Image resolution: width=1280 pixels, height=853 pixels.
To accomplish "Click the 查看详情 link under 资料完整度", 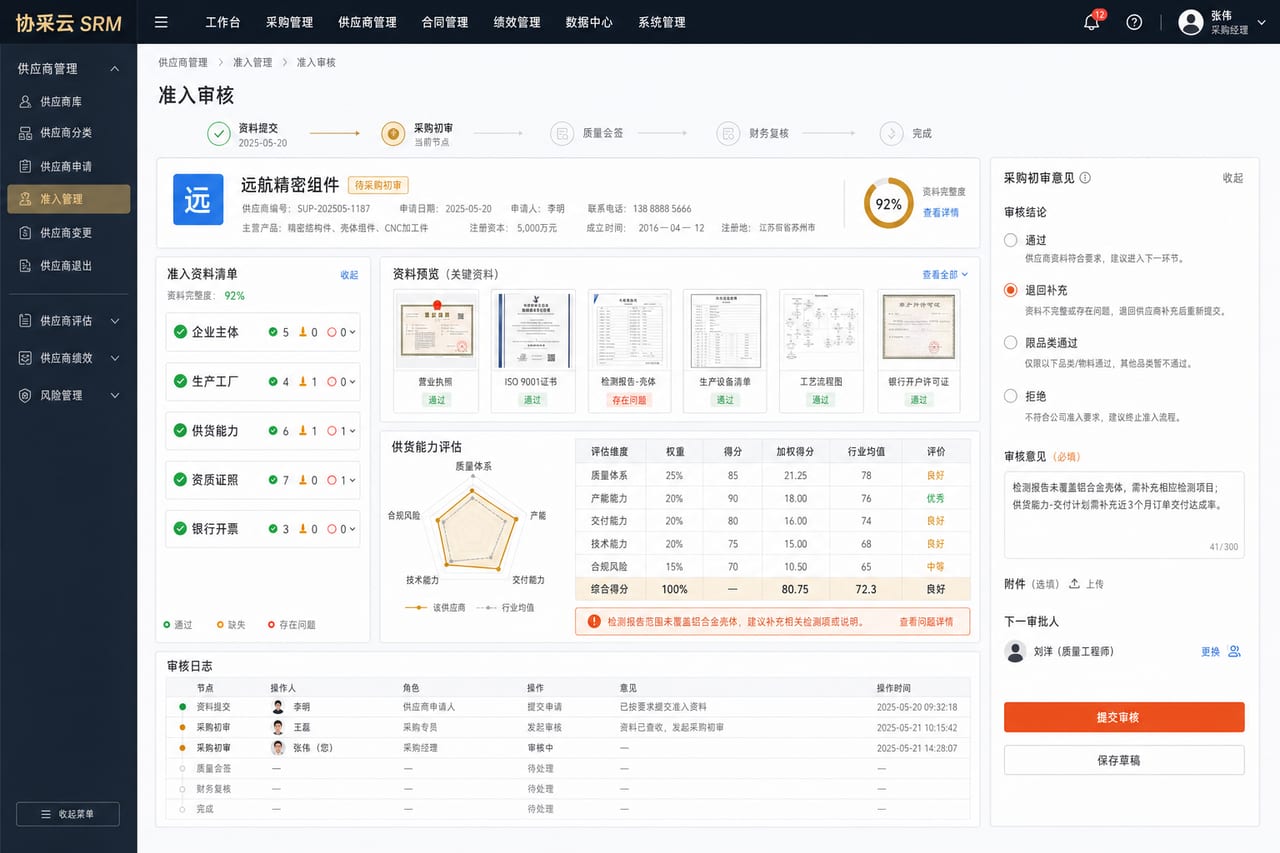I will pos(940,213).
